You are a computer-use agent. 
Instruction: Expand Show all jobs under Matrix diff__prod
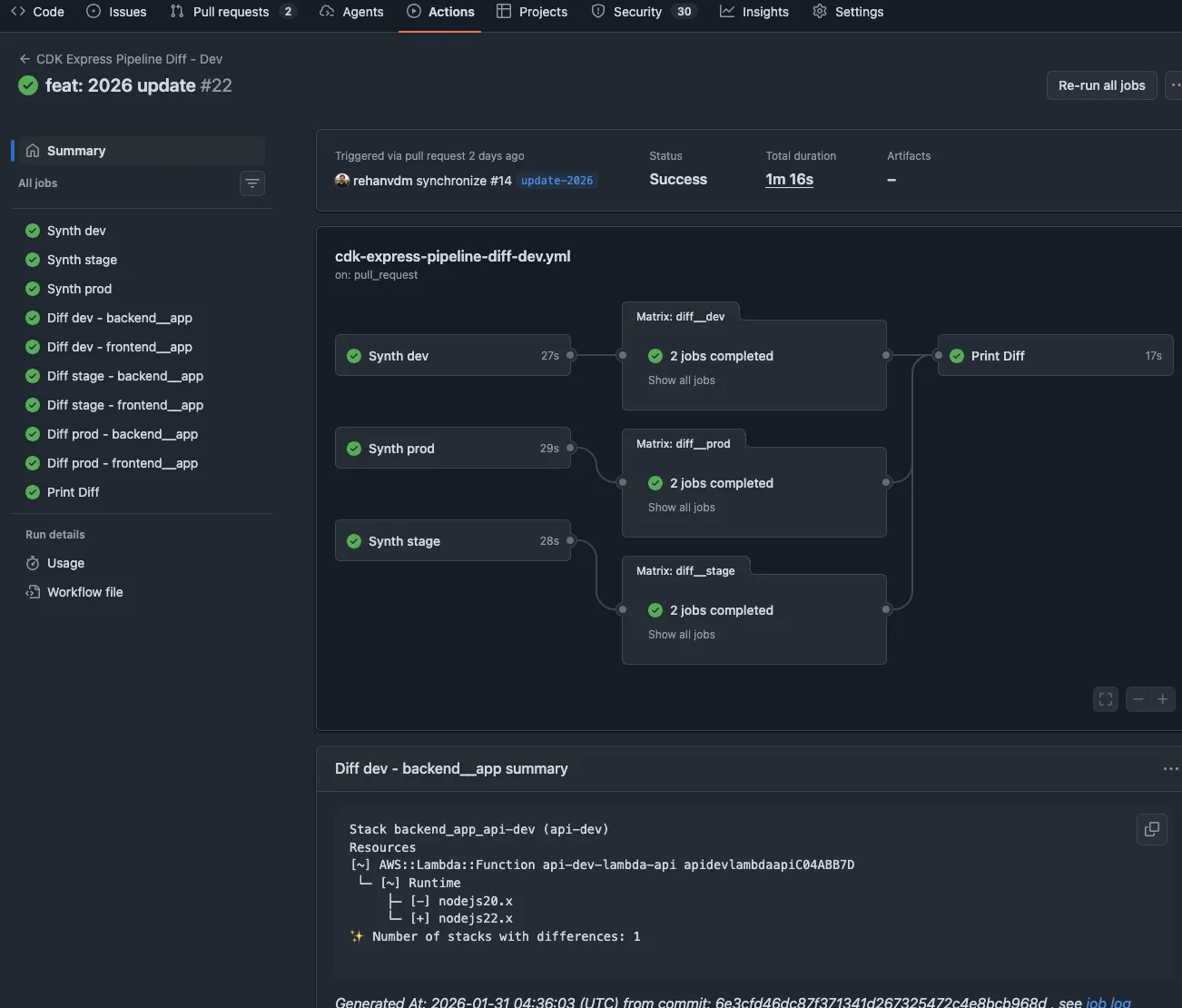(x=681, y=507)
